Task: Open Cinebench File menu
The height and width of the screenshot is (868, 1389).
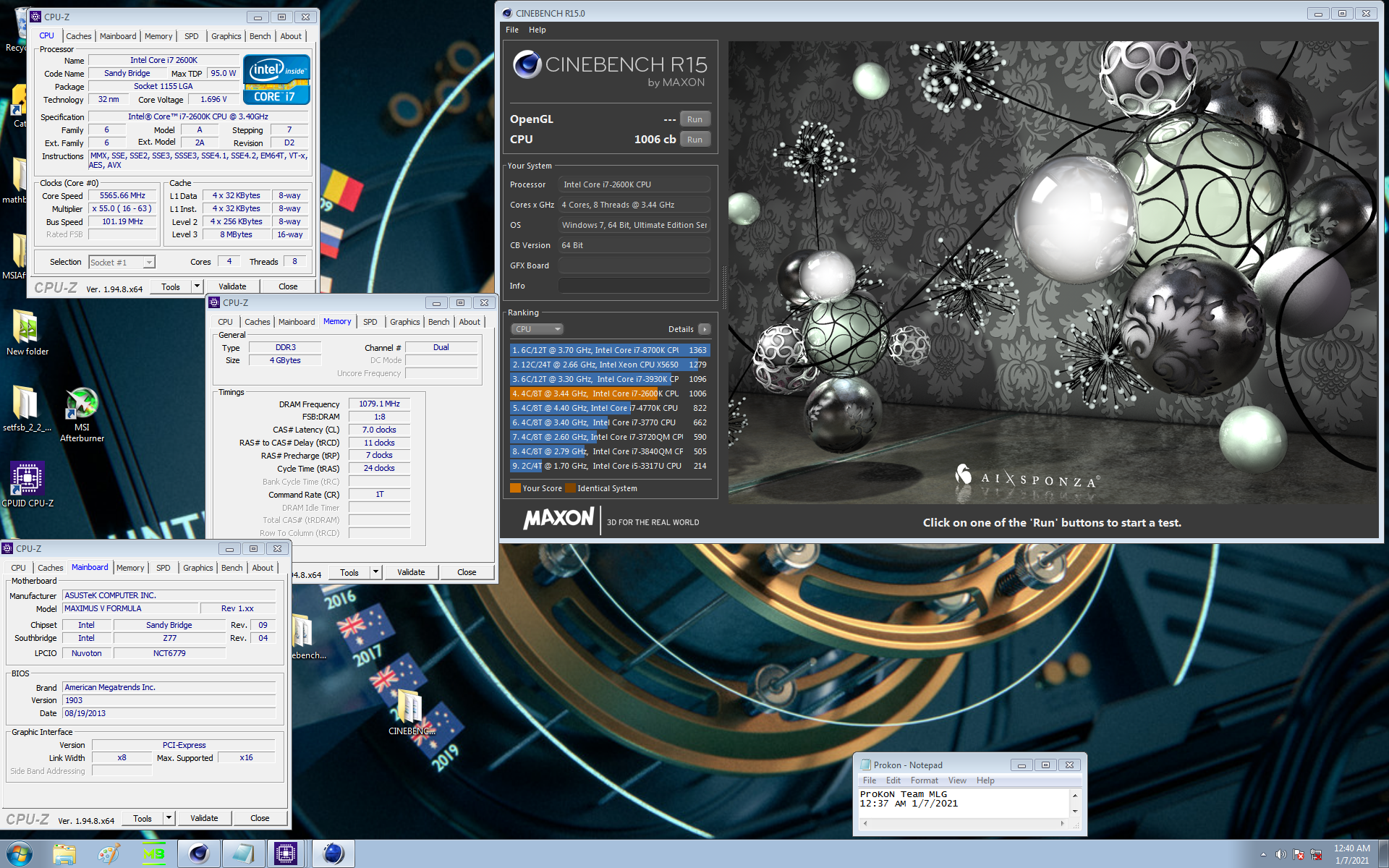Action: [512, 30]
